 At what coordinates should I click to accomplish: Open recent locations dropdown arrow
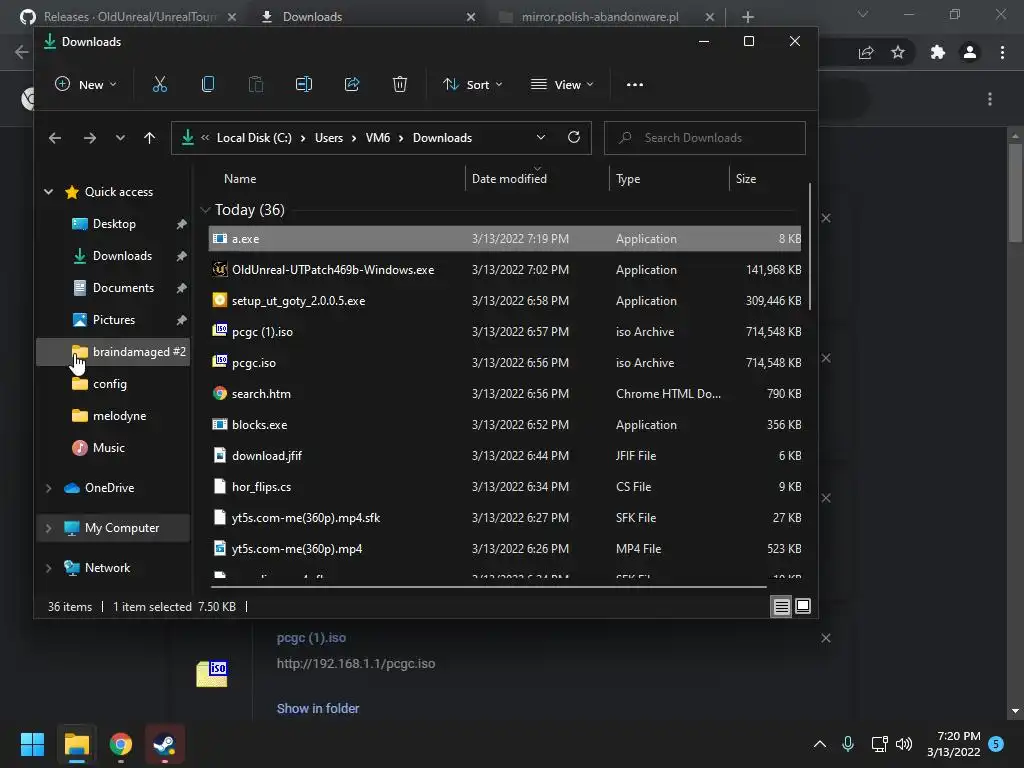pyautogui.click(x=120, y=138)
